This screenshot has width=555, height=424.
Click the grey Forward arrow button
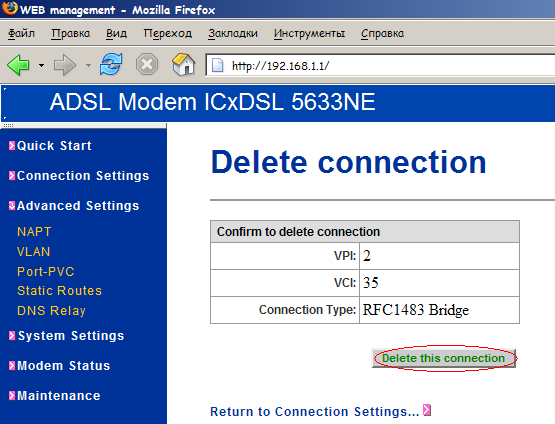[64, 65]
